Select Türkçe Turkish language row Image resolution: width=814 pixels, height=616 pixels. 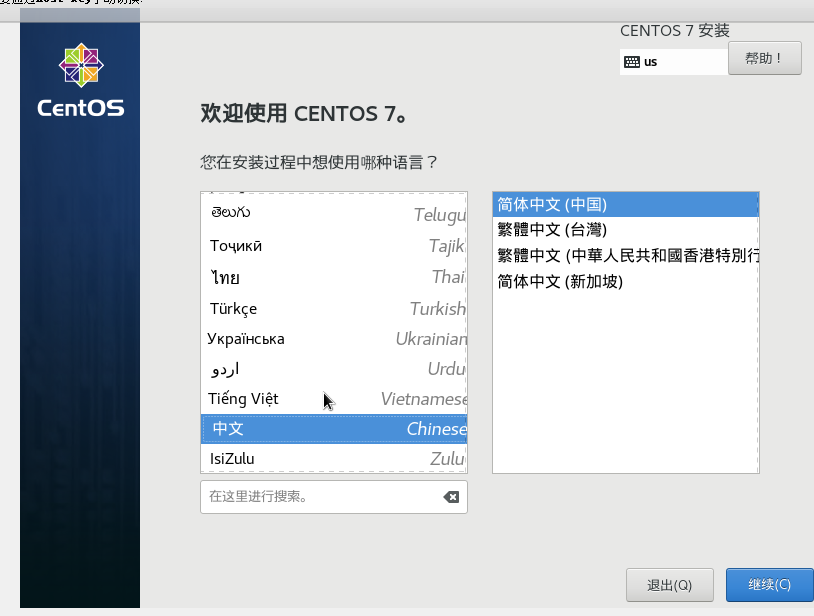tap(334, 309)
